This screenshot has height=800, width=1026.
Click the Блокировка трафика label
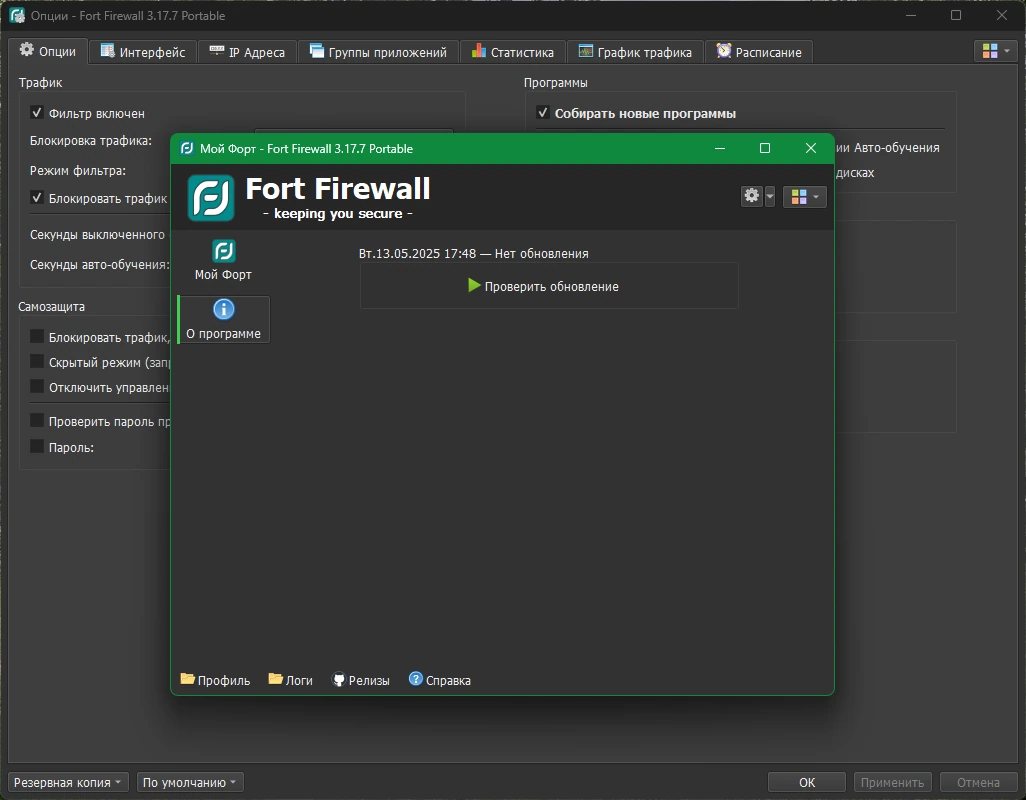tap(91, 141)
